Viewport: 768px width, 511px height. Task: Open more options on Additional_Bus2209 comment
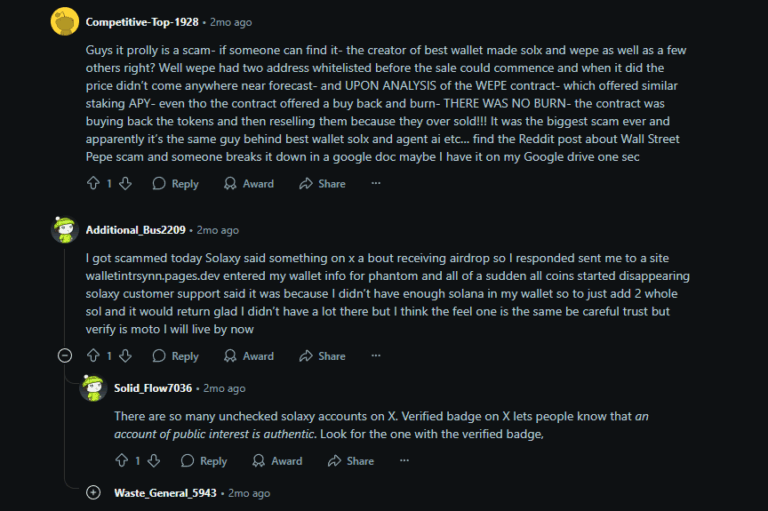tap(376, 356)
